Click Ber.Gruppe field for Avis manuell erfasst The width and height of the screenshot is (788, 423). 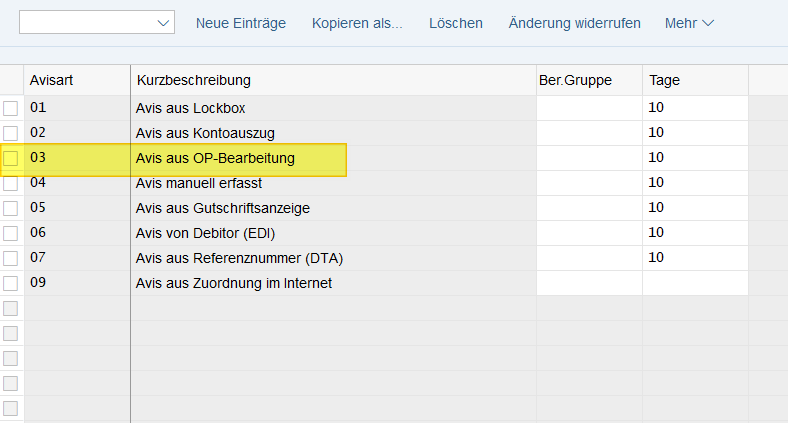pyautogui.click(x=589, y=183)
